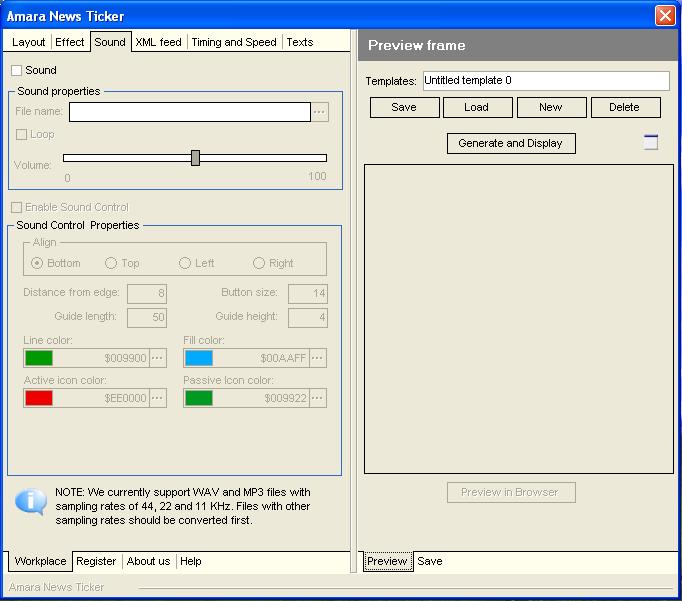682x601 pixels.
Task: Open Line color picker ellipsis button
Action: (157, 358)
